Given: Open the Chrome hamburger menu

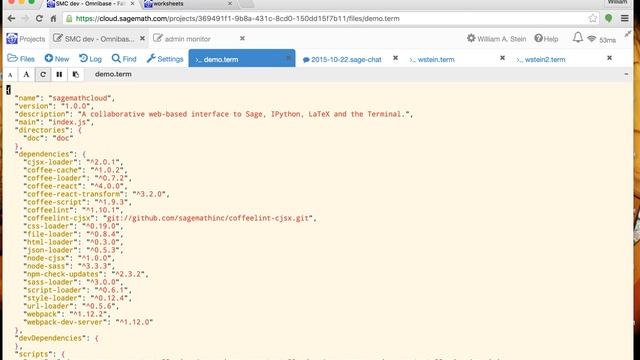Looking at the screenshot, I should point(624,18).
